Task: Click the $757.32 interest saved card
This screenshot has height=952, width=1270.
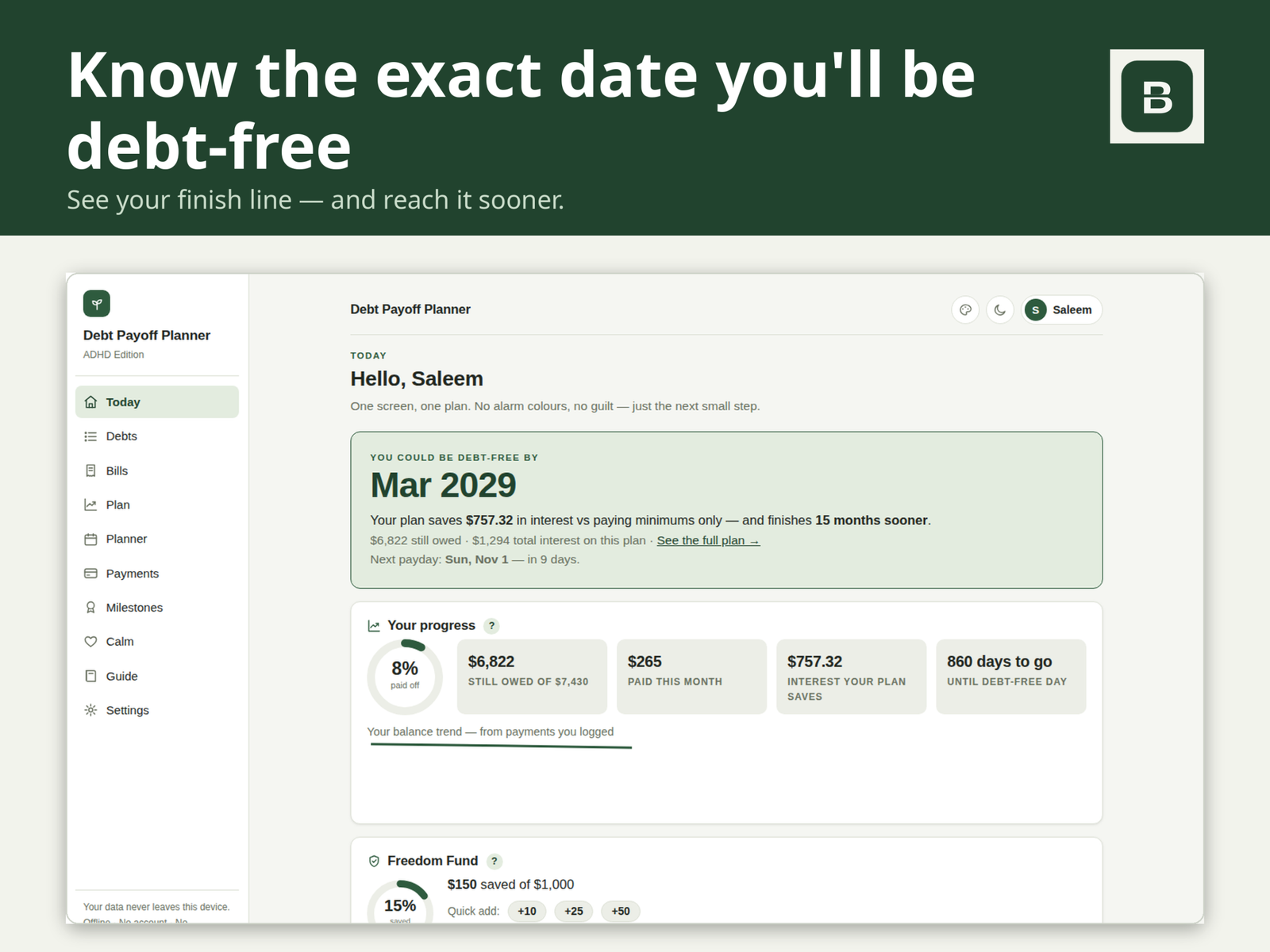Action: 851,677
